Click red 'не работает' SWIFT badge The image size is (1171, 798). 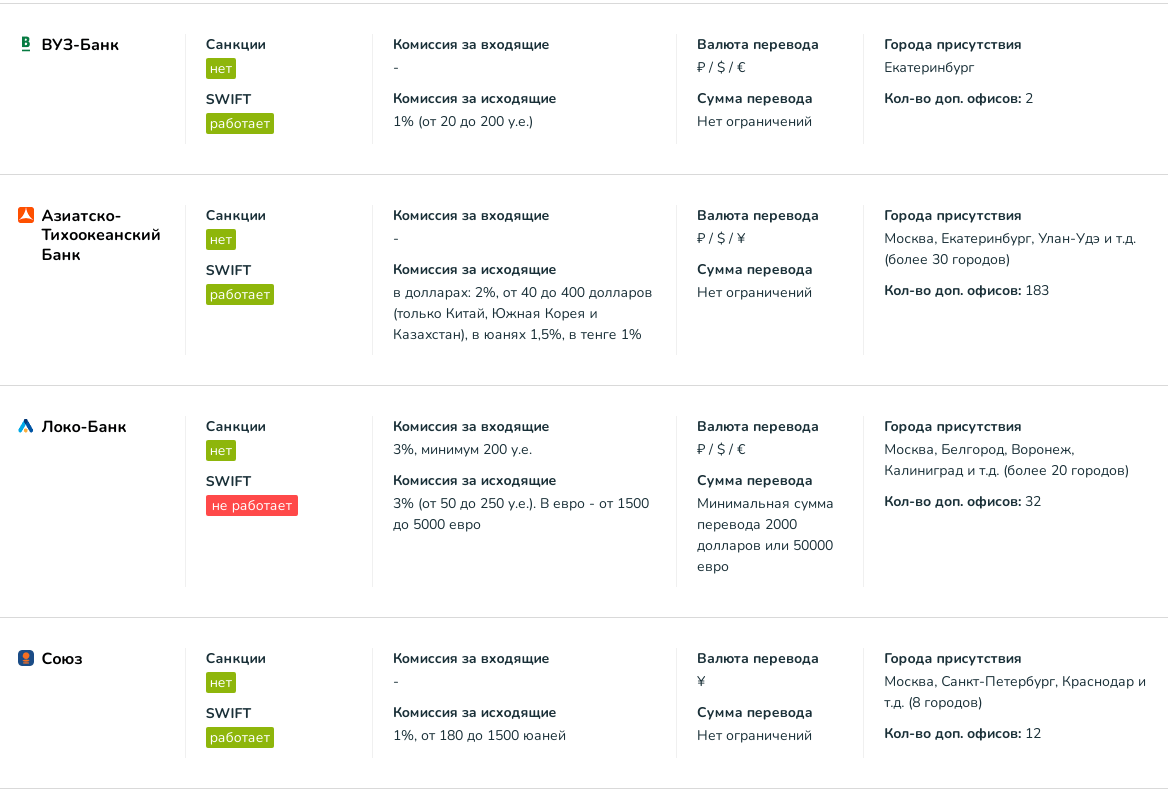click(252, 506)
